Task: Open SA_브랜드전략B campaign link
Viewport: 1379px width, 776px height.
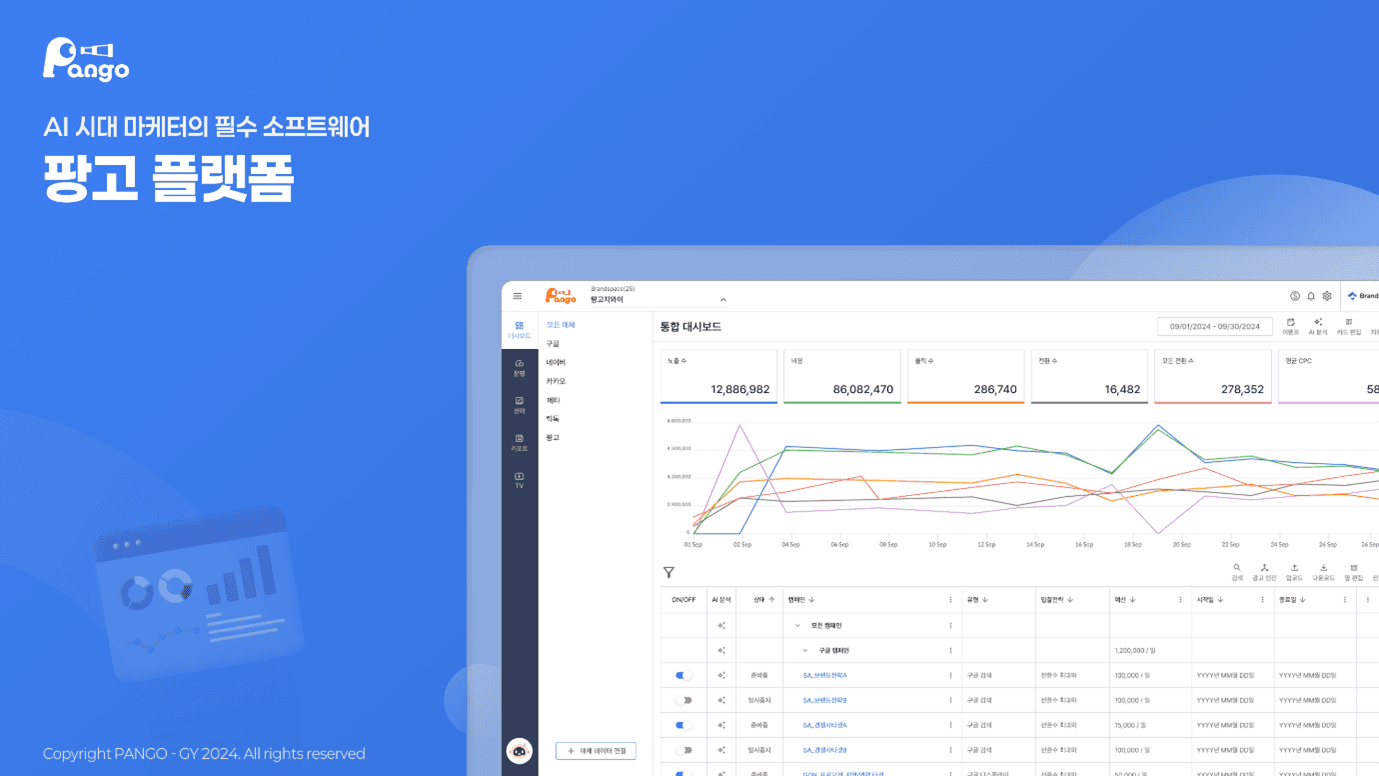Action: click(x=825, y=700)
